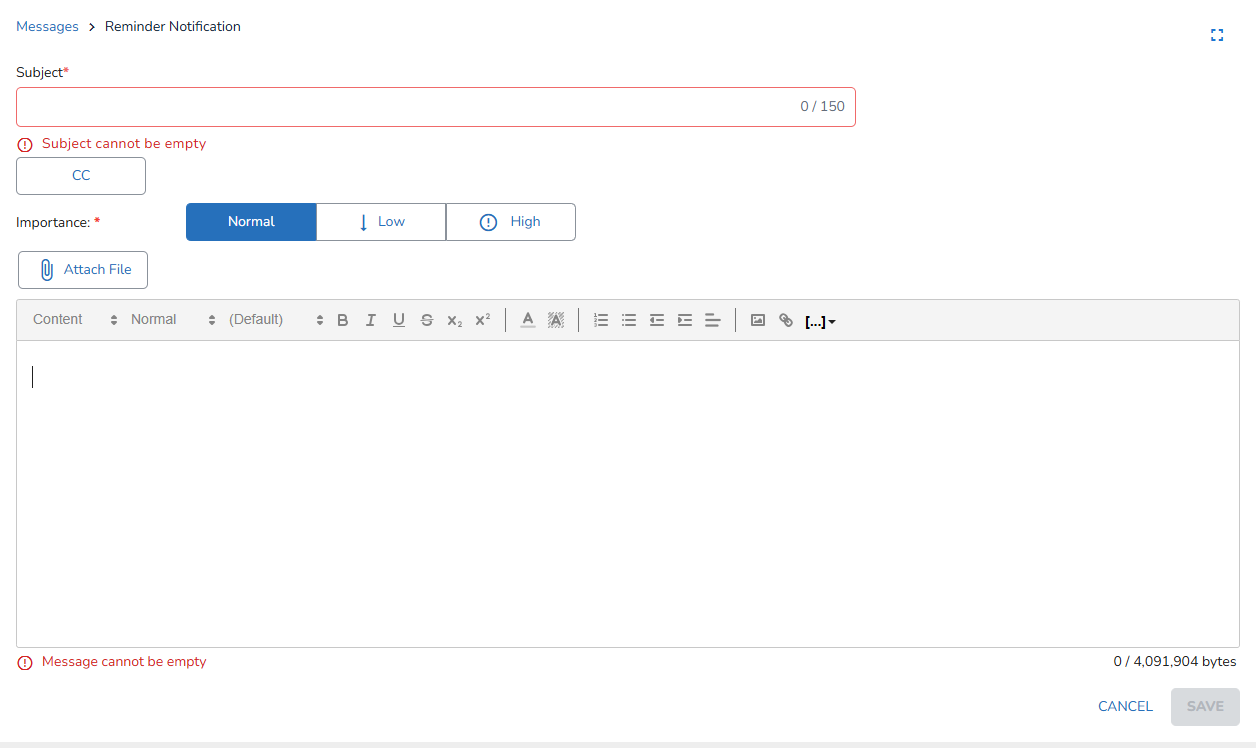Open the (Default) font dropdown
1256x748 pixels.
tap(276, 320)
